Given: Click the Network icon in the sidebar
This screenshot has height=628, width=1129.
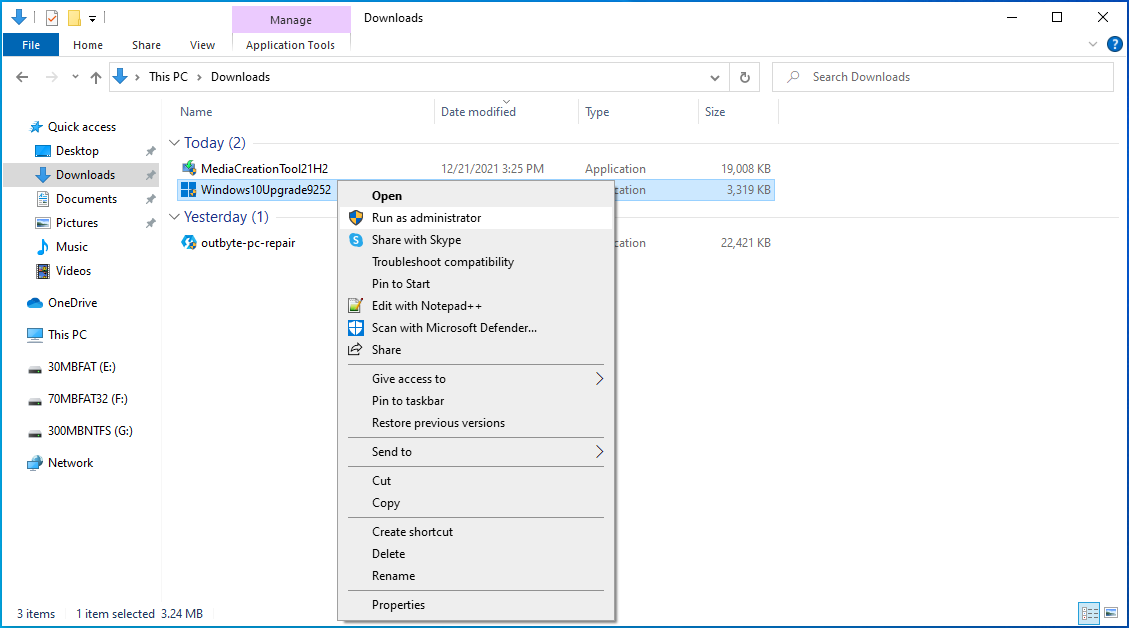Looking at the screenshot, I should click(x=38, y=462).
